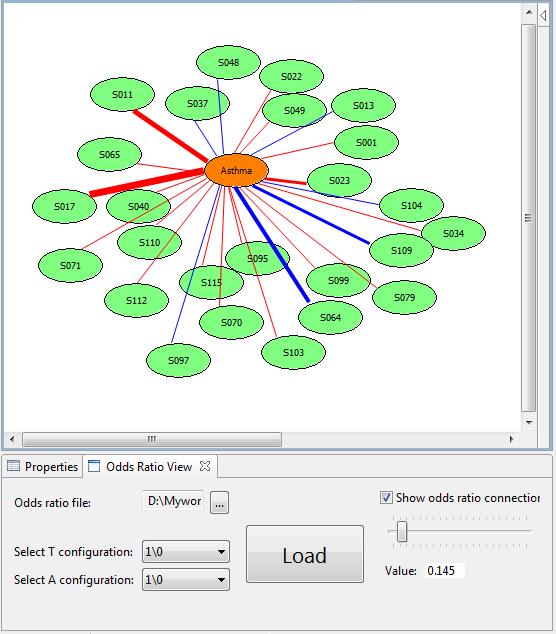Activate the Odds Ratio View tab
The height and width of the screenshot is (634, 556).
point(149,467)
